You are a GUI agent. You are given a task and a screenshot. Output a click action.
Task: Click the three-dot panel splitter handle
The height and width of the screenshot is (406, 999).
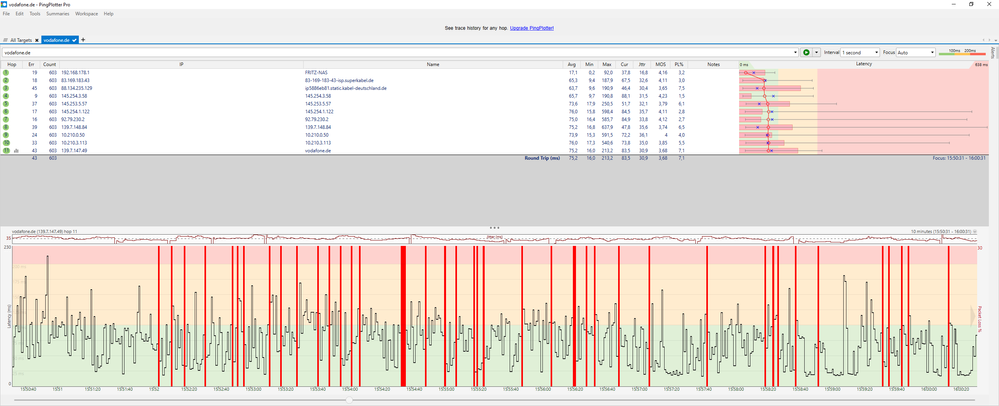(x=494, y=228)
